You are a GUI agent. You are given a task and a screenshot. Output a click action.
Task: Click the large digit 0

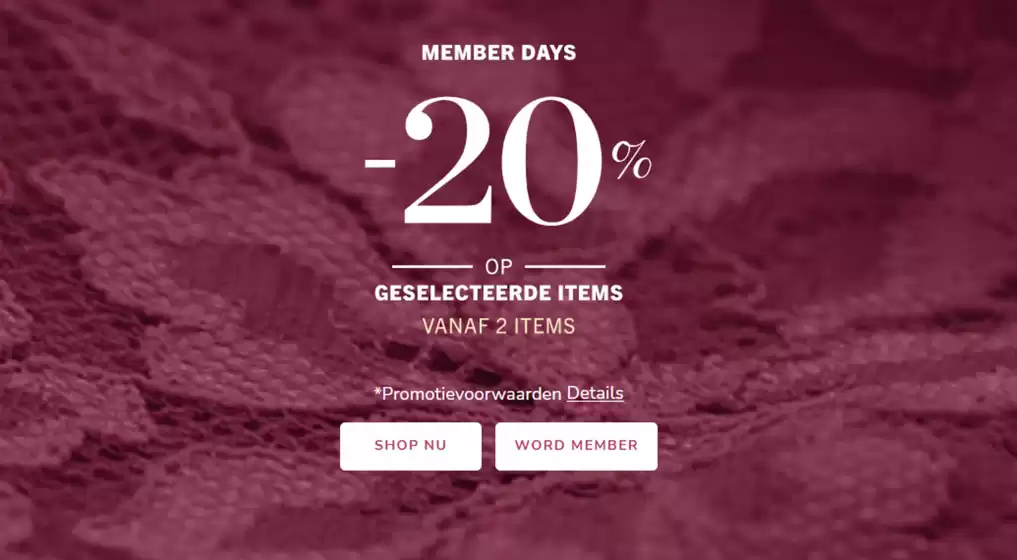click(x=551, y=162)
